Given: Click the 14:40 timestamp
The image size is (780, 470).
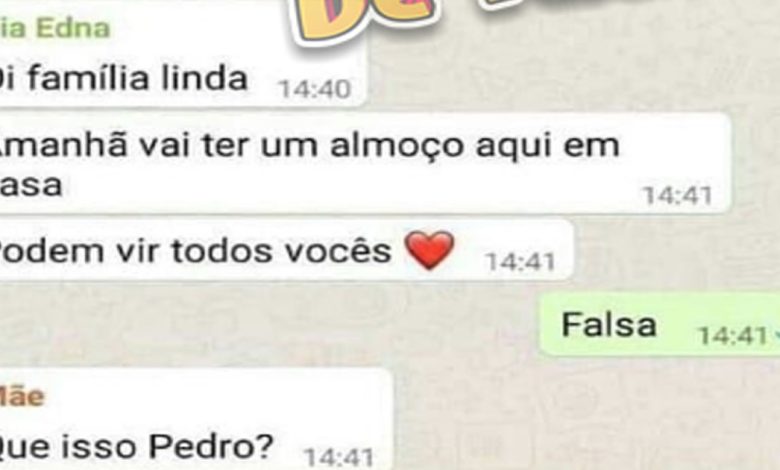Looking at the screenshot, I should (x=315, y=90).
